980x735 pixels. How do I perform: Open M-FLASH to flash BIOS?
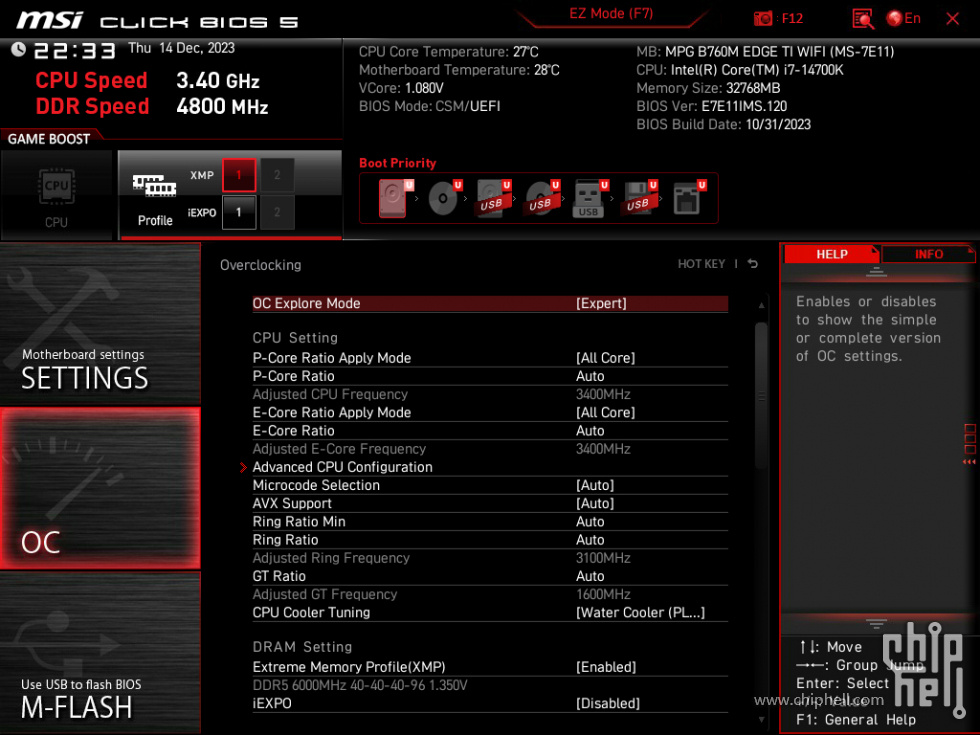(100, 652)
